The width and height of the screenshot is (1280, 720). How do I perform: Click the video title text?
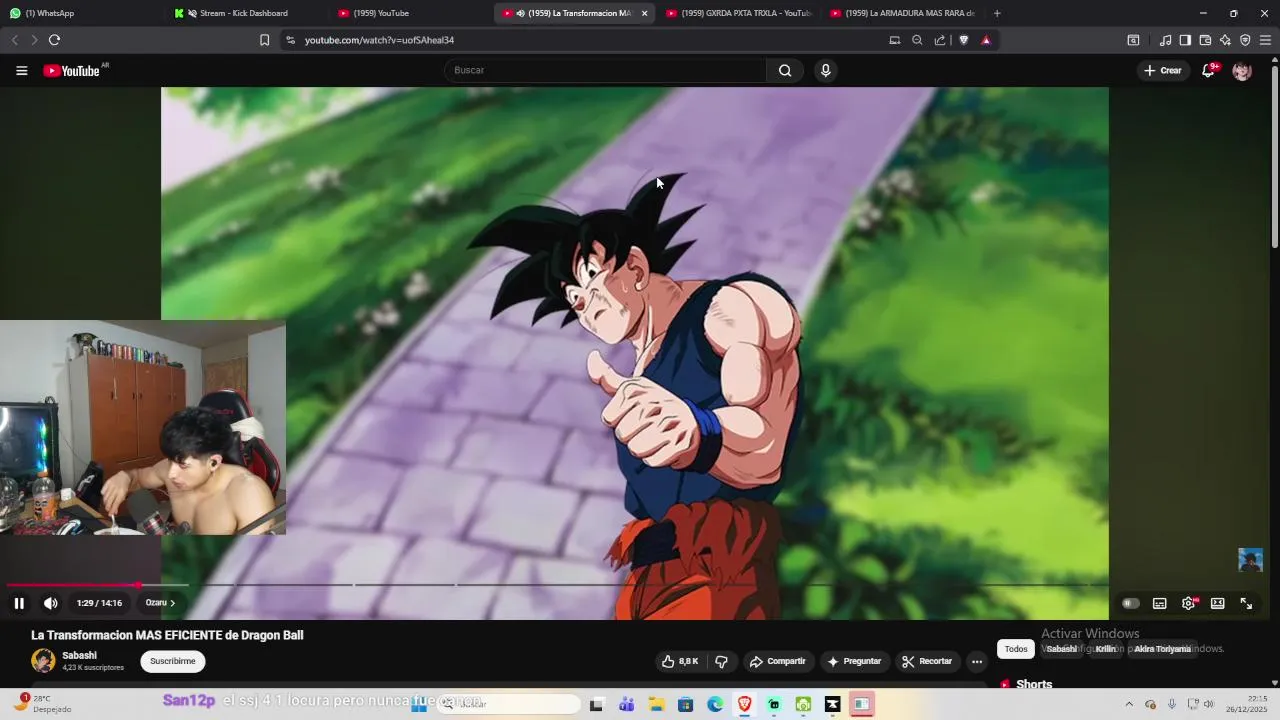tap(167, 635)
